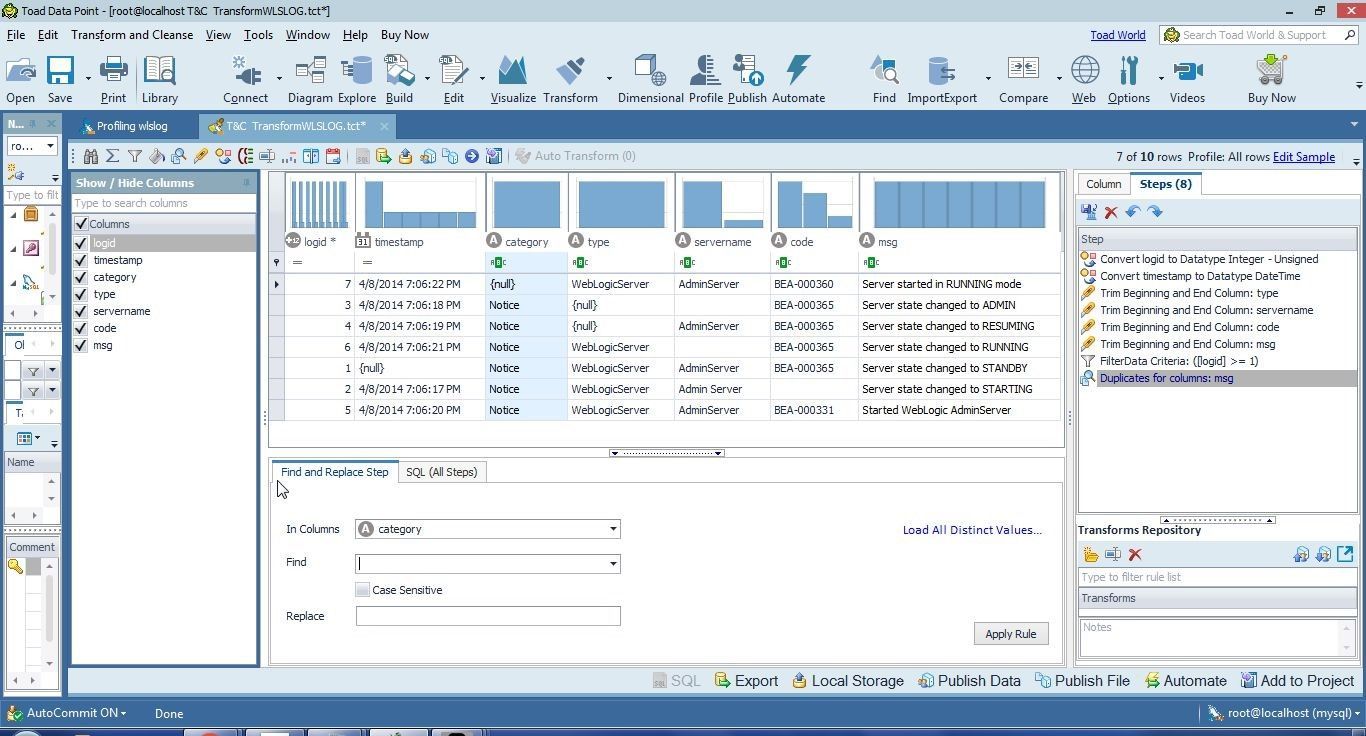Click the calendar date icon in transform toolbar
The image size is (1366, 736).
coord(333,156)
